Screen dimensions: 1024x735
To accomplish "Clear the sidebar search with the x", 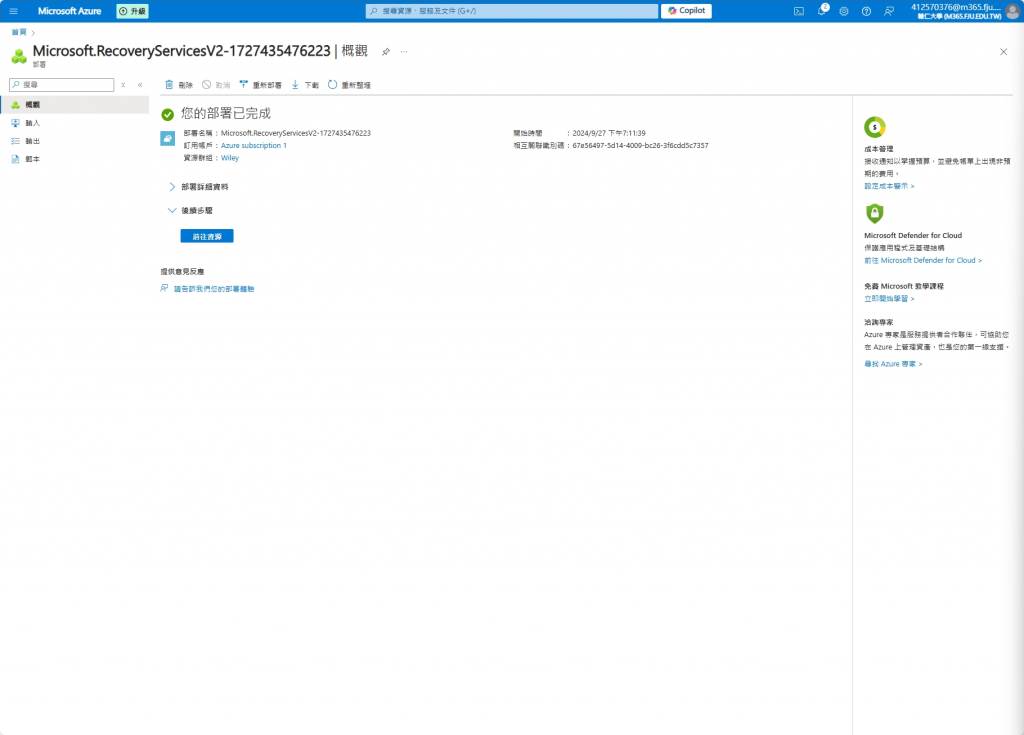I will click(123, 85).
